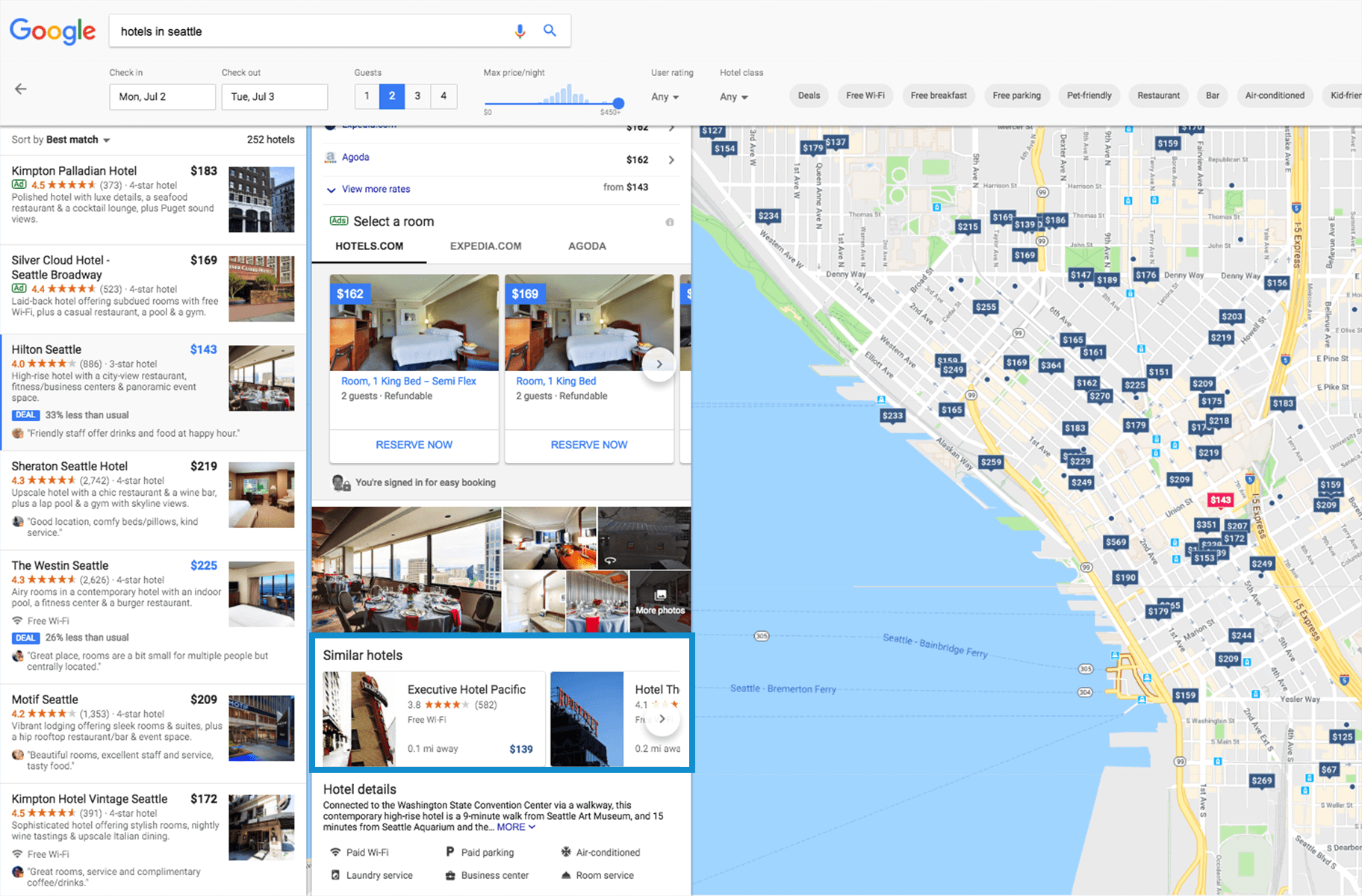Set guests to 1

pos(367,96)
